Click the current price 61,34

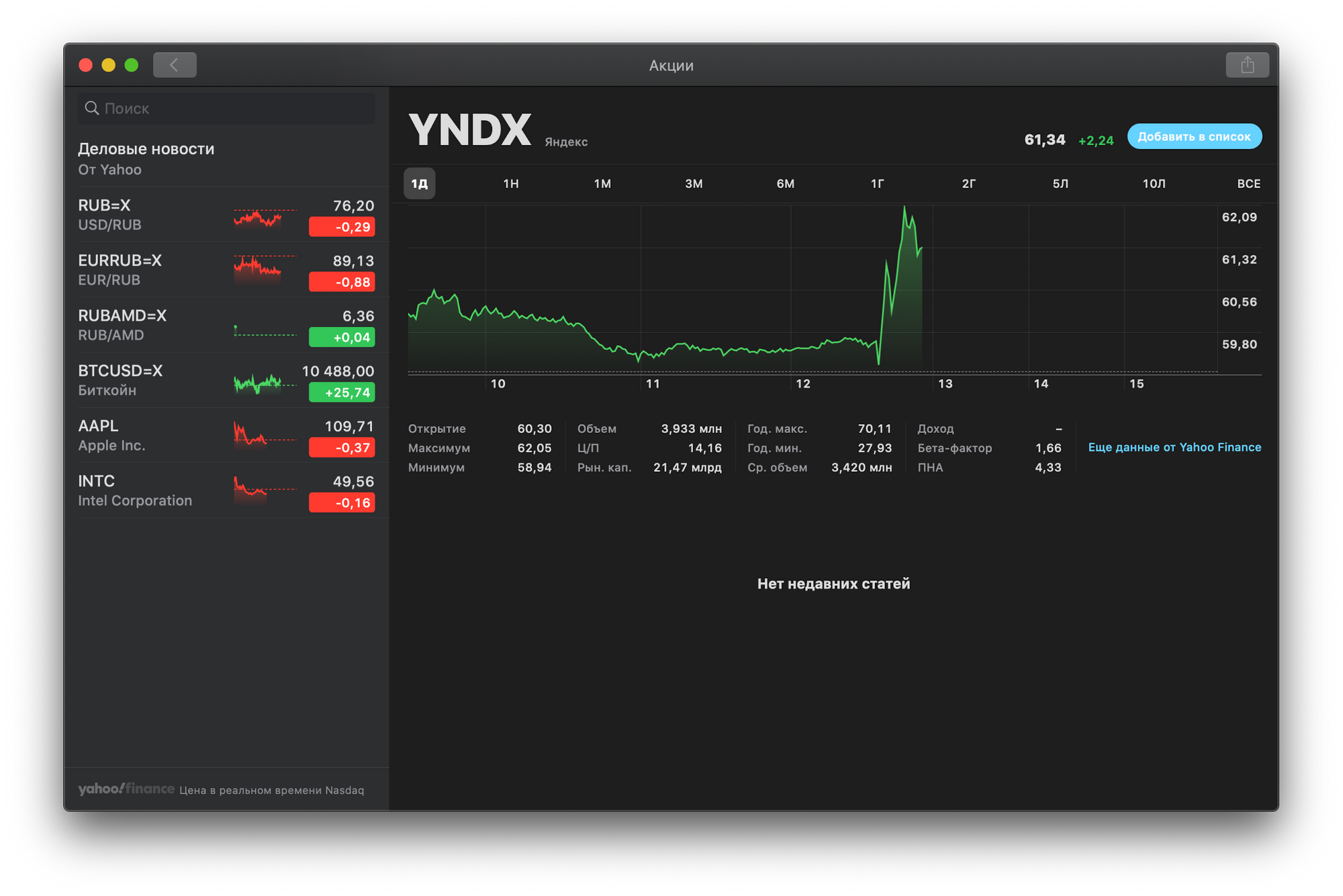tap(1044, 140)
